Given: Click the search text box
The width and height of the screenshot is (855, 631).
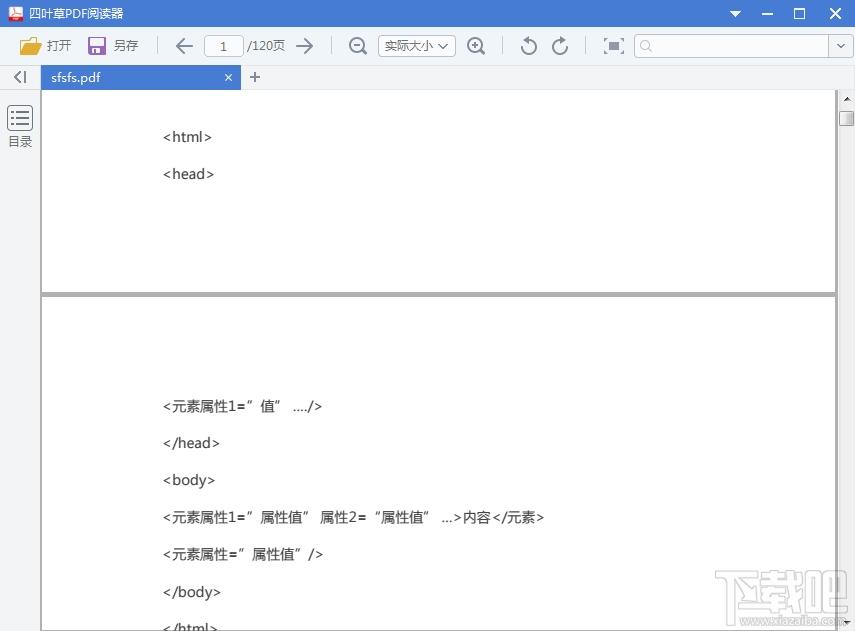Looking at the screenshot, I should pos(731,46).
